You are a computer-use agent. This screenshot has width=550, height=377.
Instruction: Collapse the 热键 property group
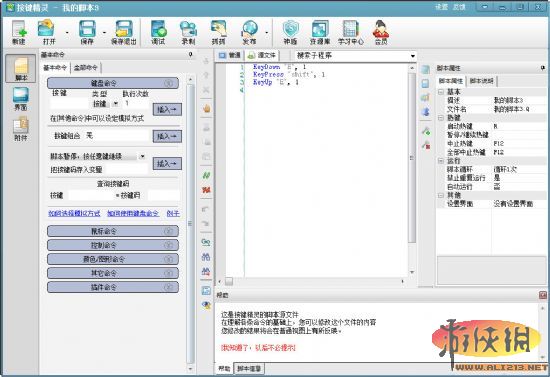[441, 118]
